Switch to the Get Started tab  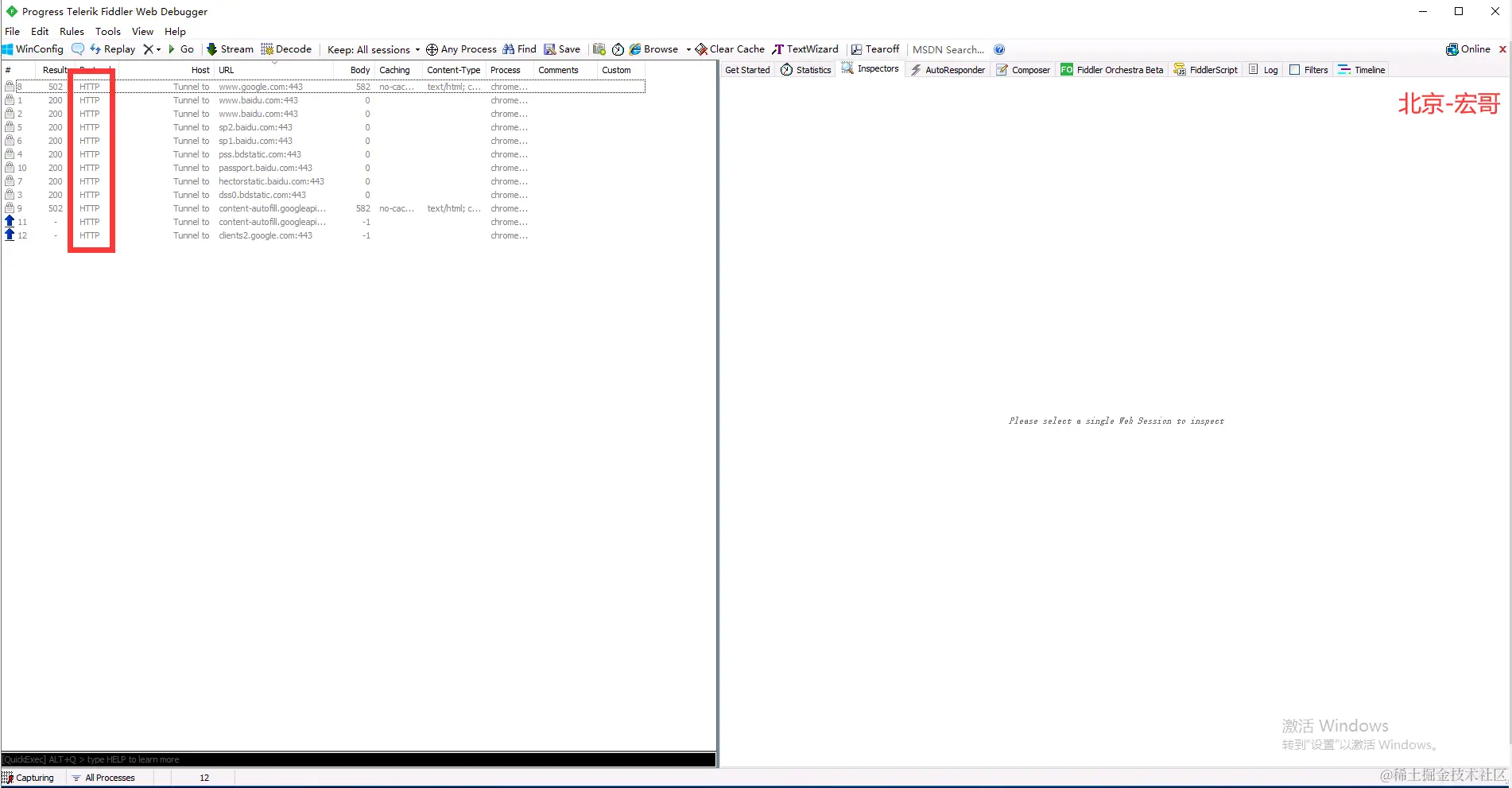coord(747,70)
